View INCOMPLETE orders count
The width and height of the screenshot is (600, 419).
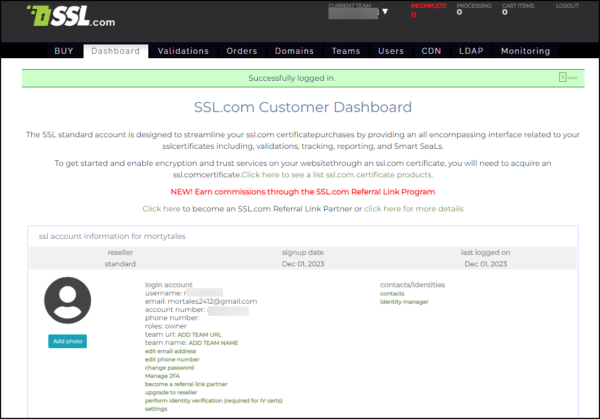click(428, 10)
